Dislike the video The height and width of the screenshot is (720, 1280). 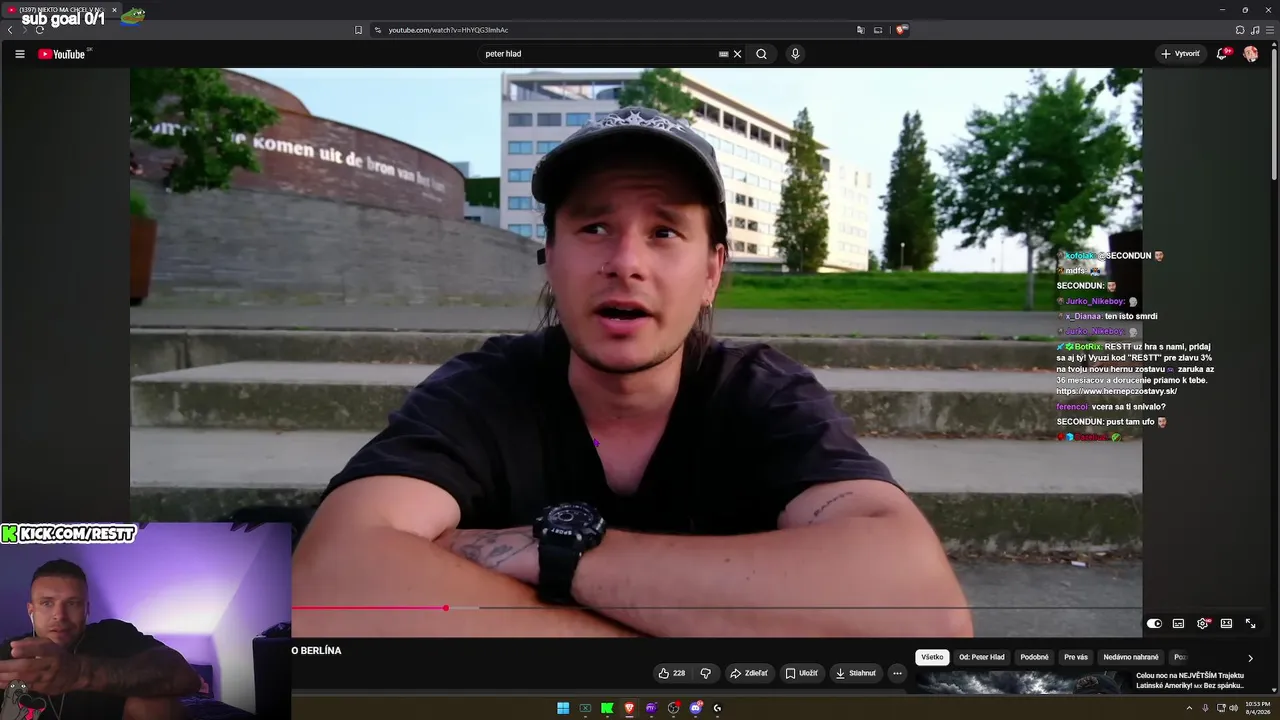point(705,673)
